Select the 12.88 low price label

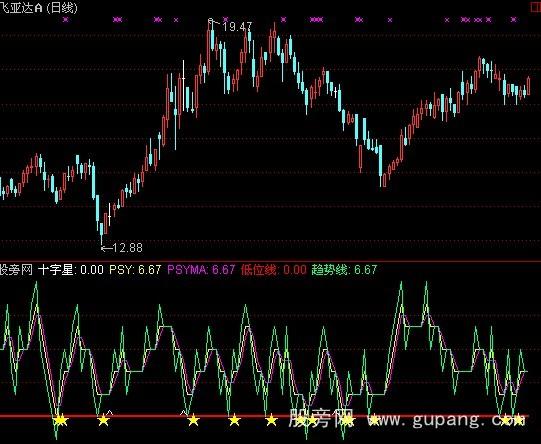pyautogui.click(x=127, y=247)
